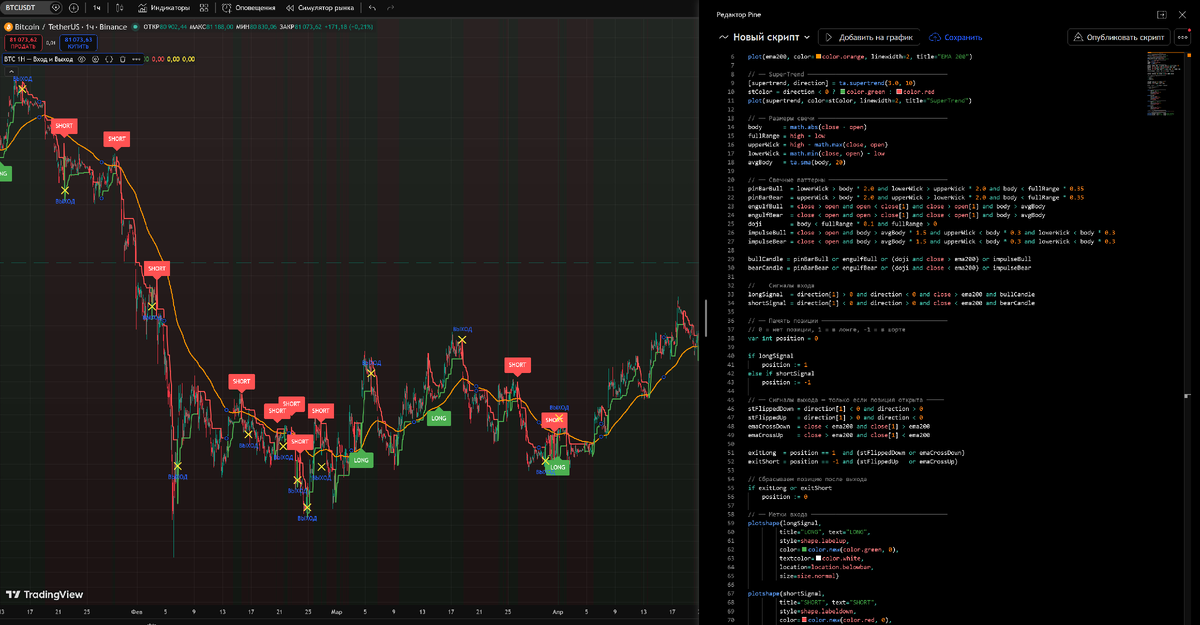Change the 1ч timeframe interval

(97, 7)
